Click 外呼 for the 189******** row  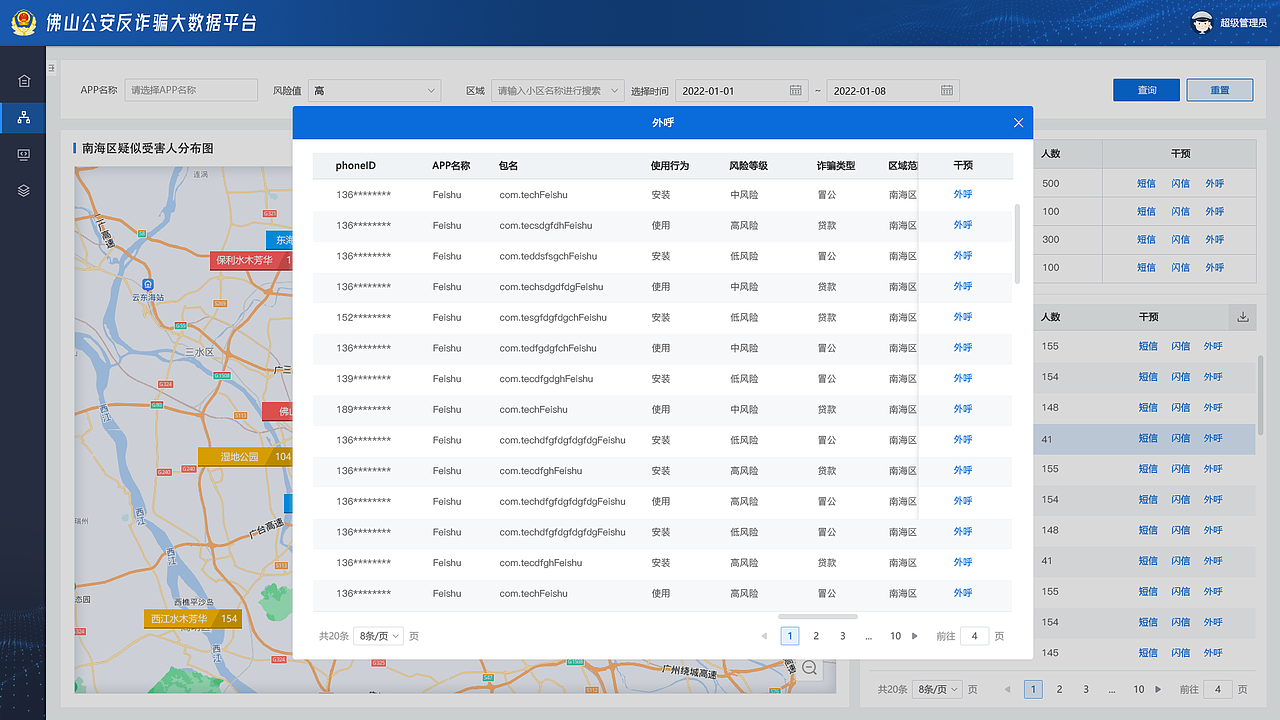pos(963,409)
